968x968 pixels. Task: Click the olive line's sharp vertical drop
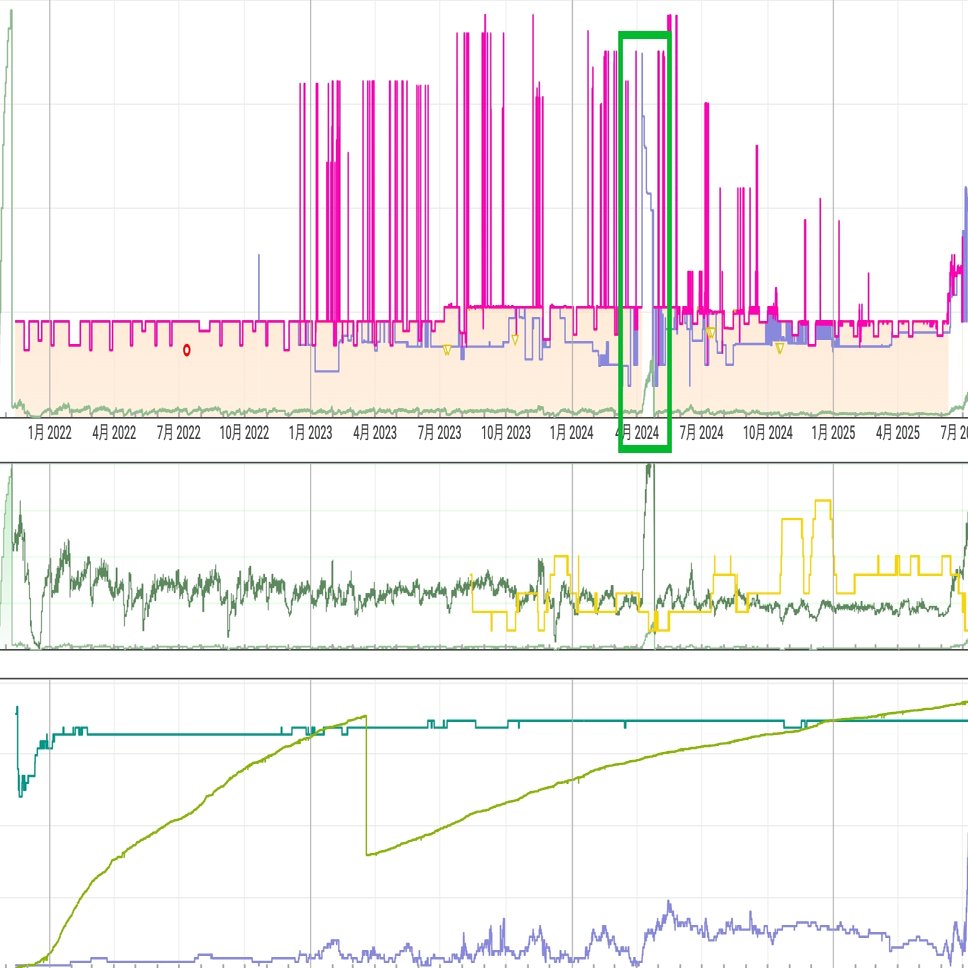[366, 785]
